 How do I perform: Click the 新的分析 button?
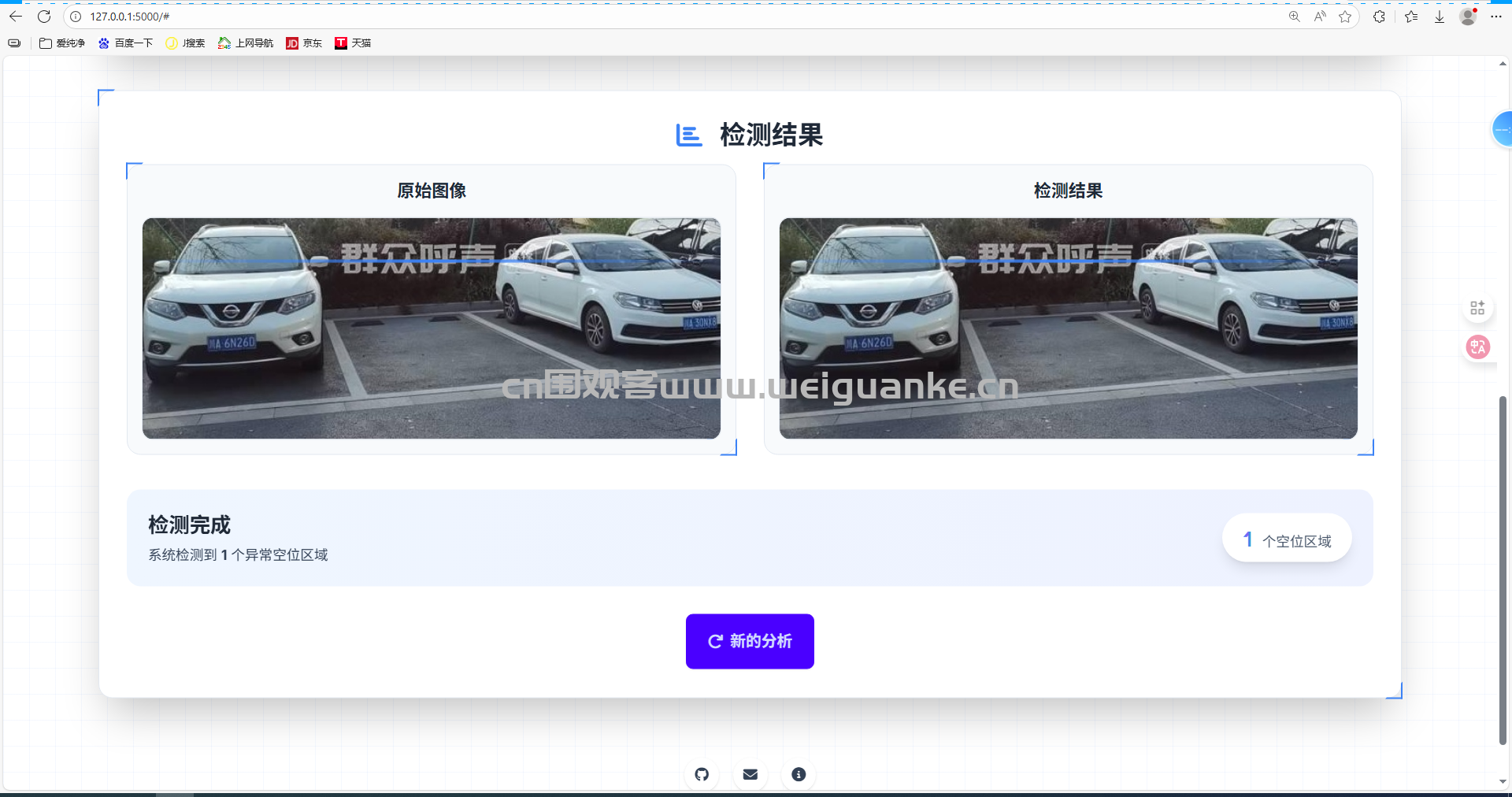[x=750, y=641]
